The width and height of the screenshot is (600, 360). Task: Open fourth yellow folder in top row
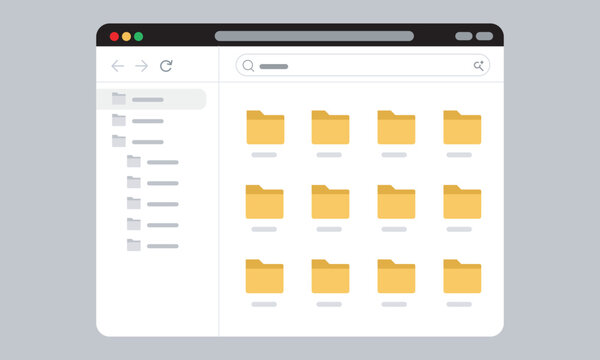click(462, 127)
